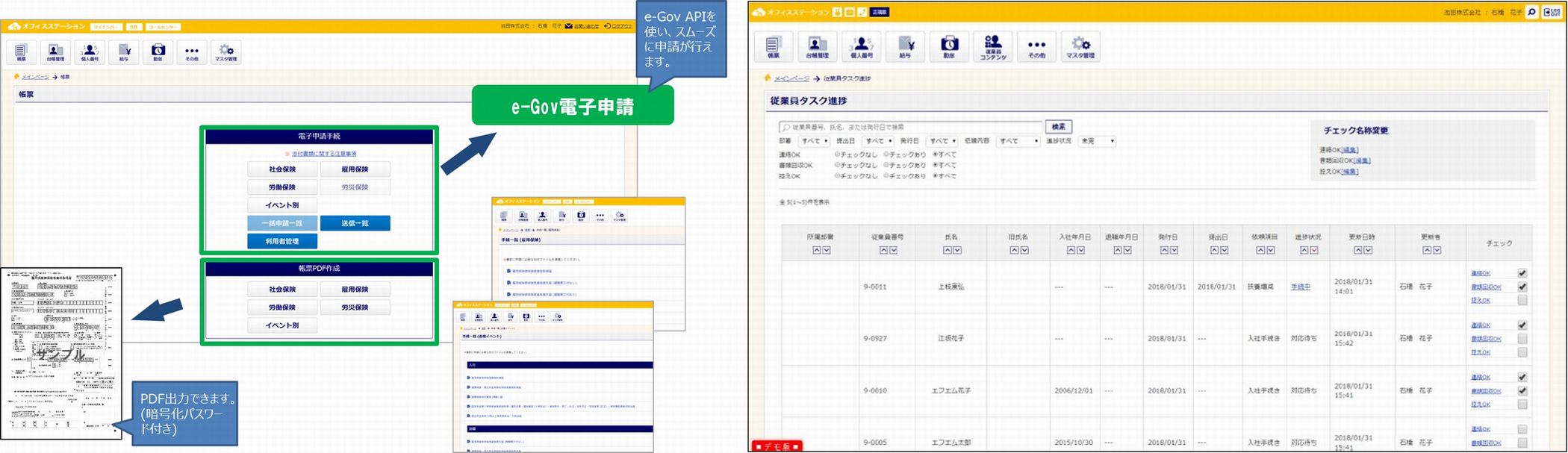Image resolution: width=1568 pixels, height=453 pixels.
Task: Open 個人番号 icon in task progress screen
Action: tap(861, 46)
